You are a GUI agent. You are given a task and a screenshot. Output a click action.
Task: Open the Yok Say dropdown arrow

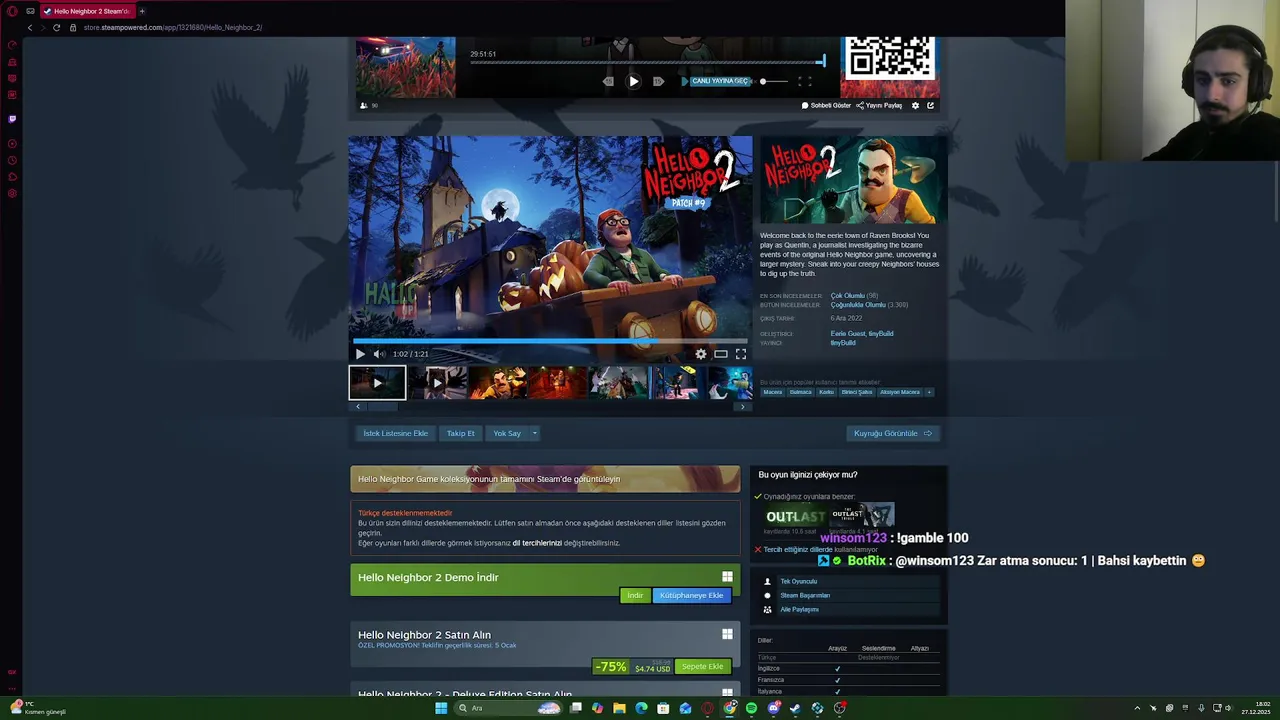pyautogui.click(x=535, y=433)
